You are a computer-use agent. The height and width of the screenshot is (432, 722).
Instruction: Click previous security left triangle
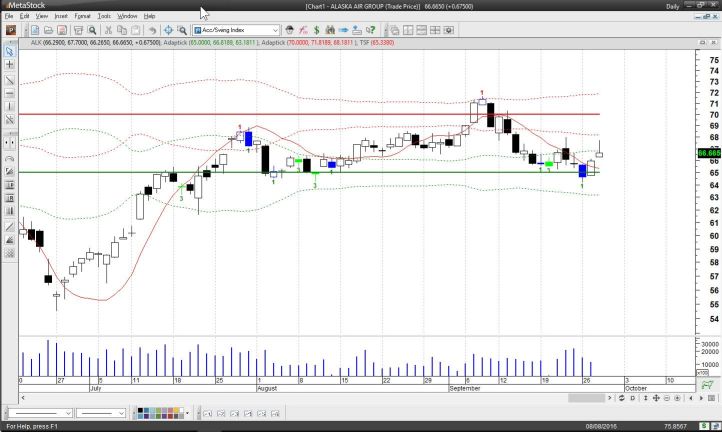(690, 398)
